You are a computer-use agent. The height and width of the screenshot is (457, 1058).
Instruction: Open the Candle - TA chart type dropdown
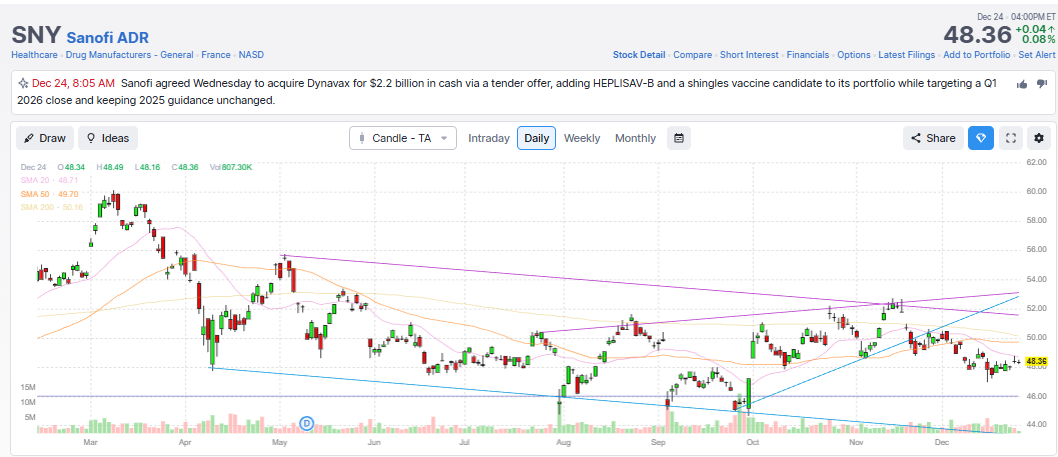pos(403,138)
